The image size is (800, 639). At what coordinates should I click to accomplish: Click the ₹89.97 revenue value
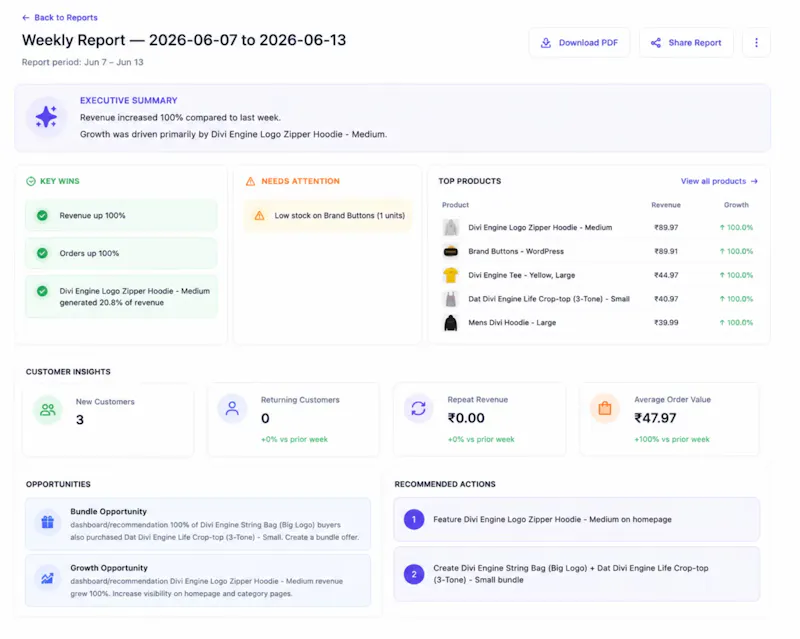666,228
